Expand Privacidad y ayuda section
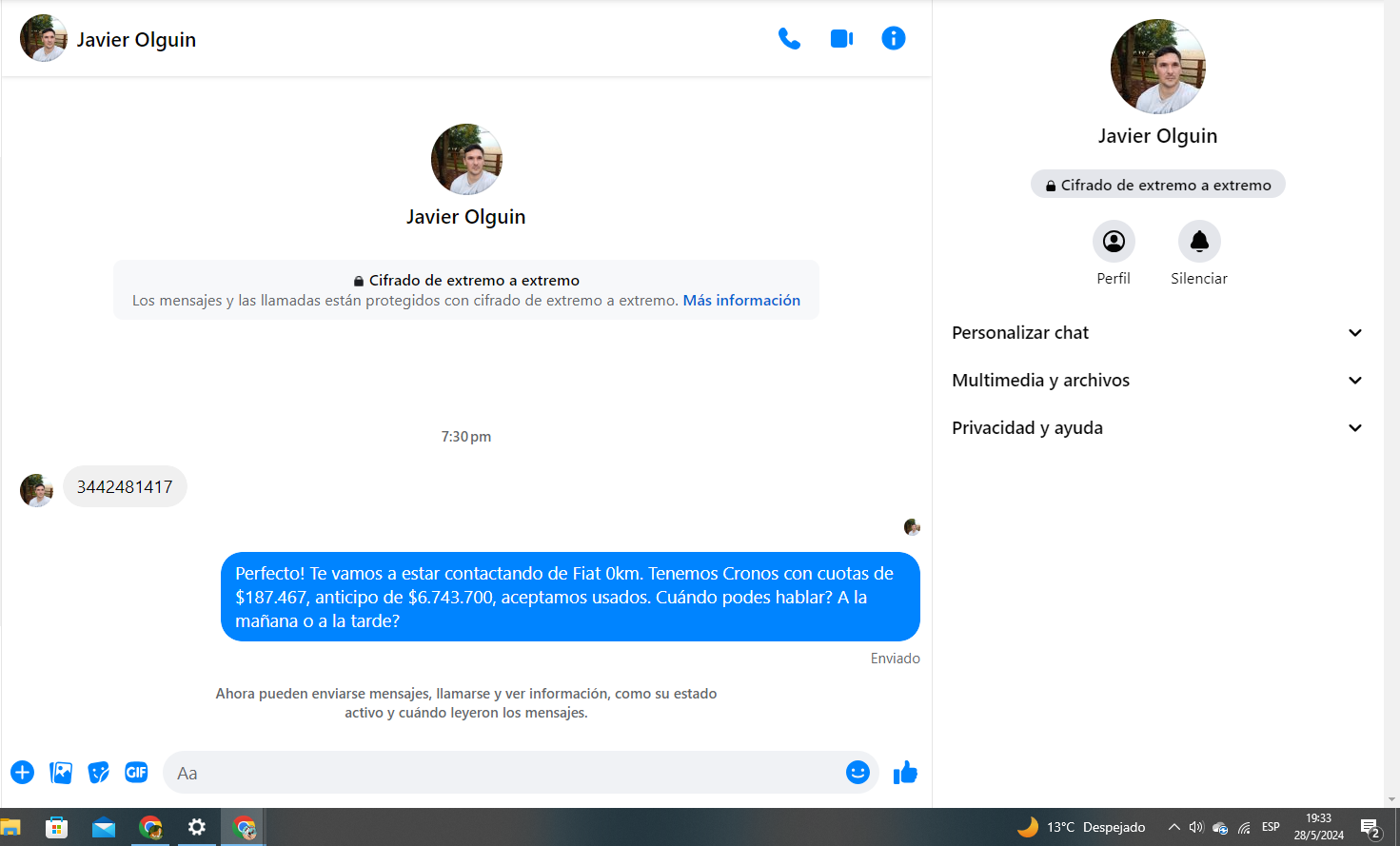This screenshot has width=1400, height=846. point(1157,428)
